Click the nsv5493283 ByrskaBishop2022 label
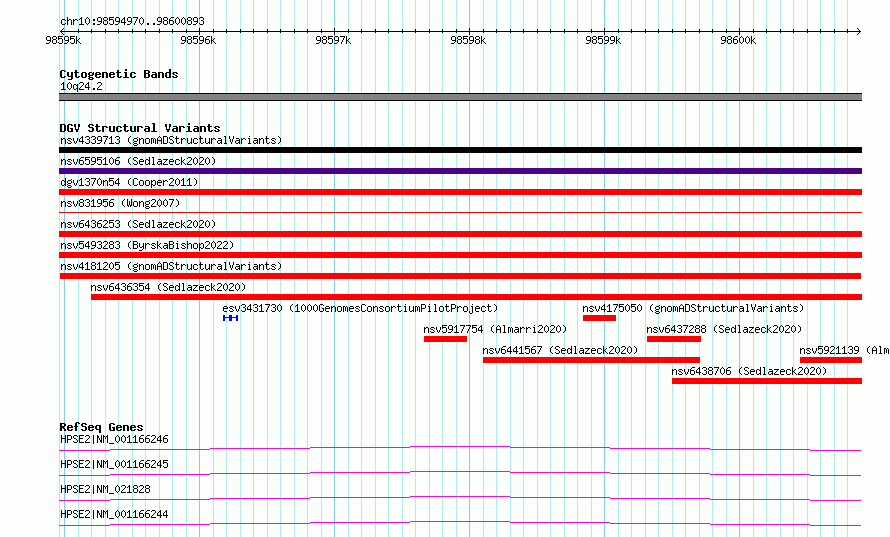 (147, 245)
